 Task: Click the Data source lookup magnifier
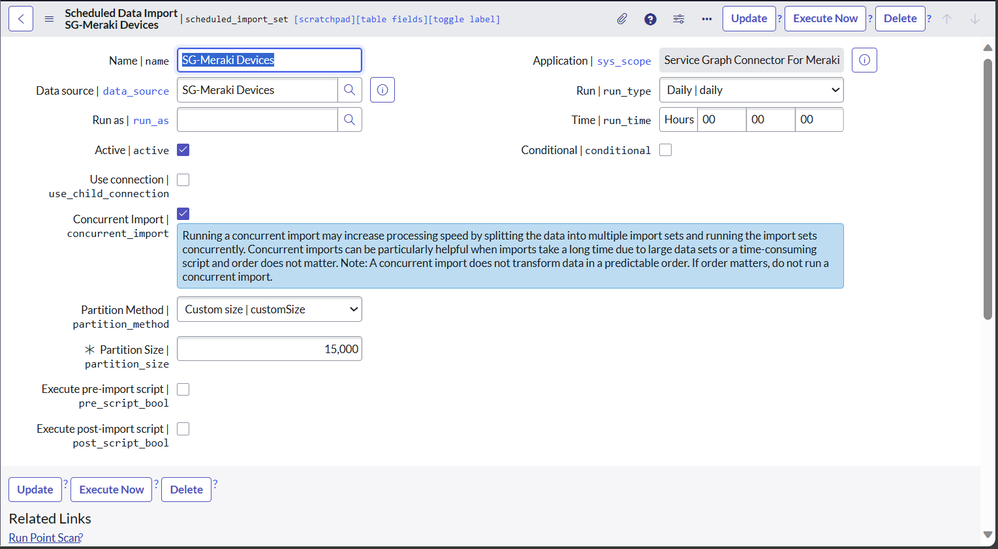click(x=350, y=90)
